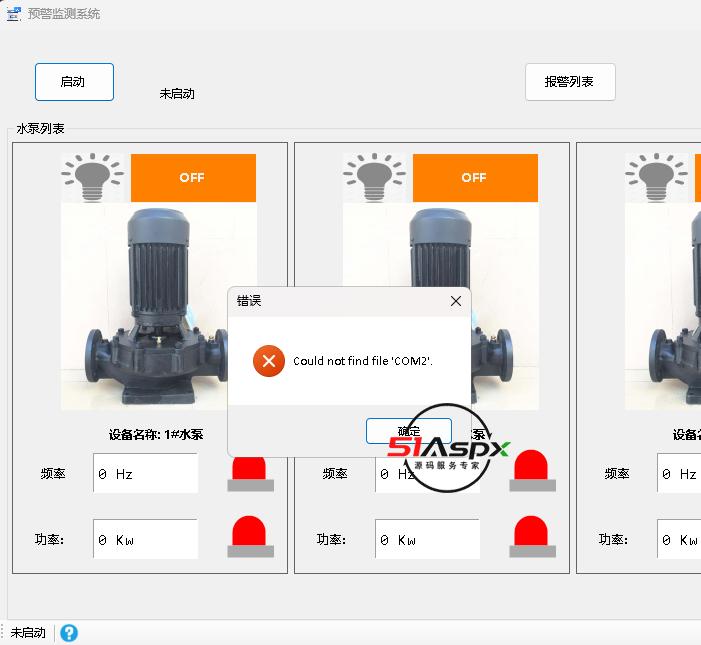Viewport: 701px width, 645px height.
Task: Click the 'Could not find file COM2' message
Action: point(363,361)
